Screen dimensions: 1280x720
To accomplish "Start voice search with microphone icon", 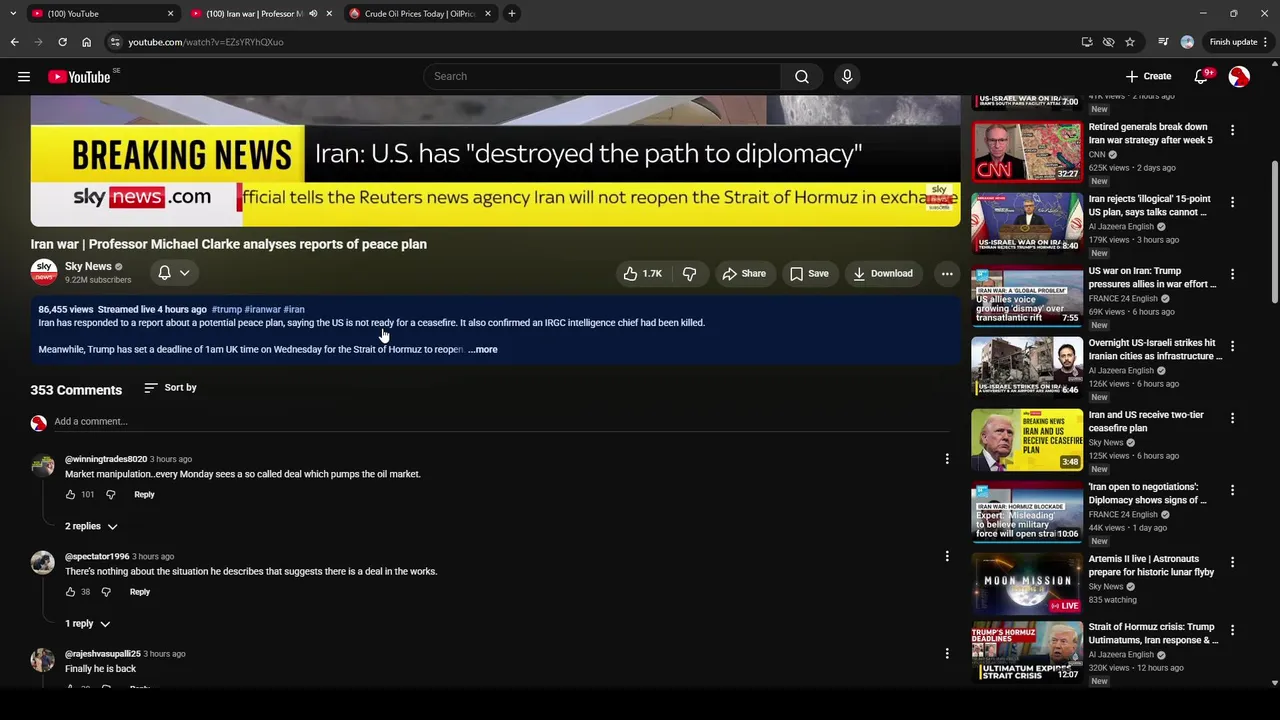I will [847, 76].
